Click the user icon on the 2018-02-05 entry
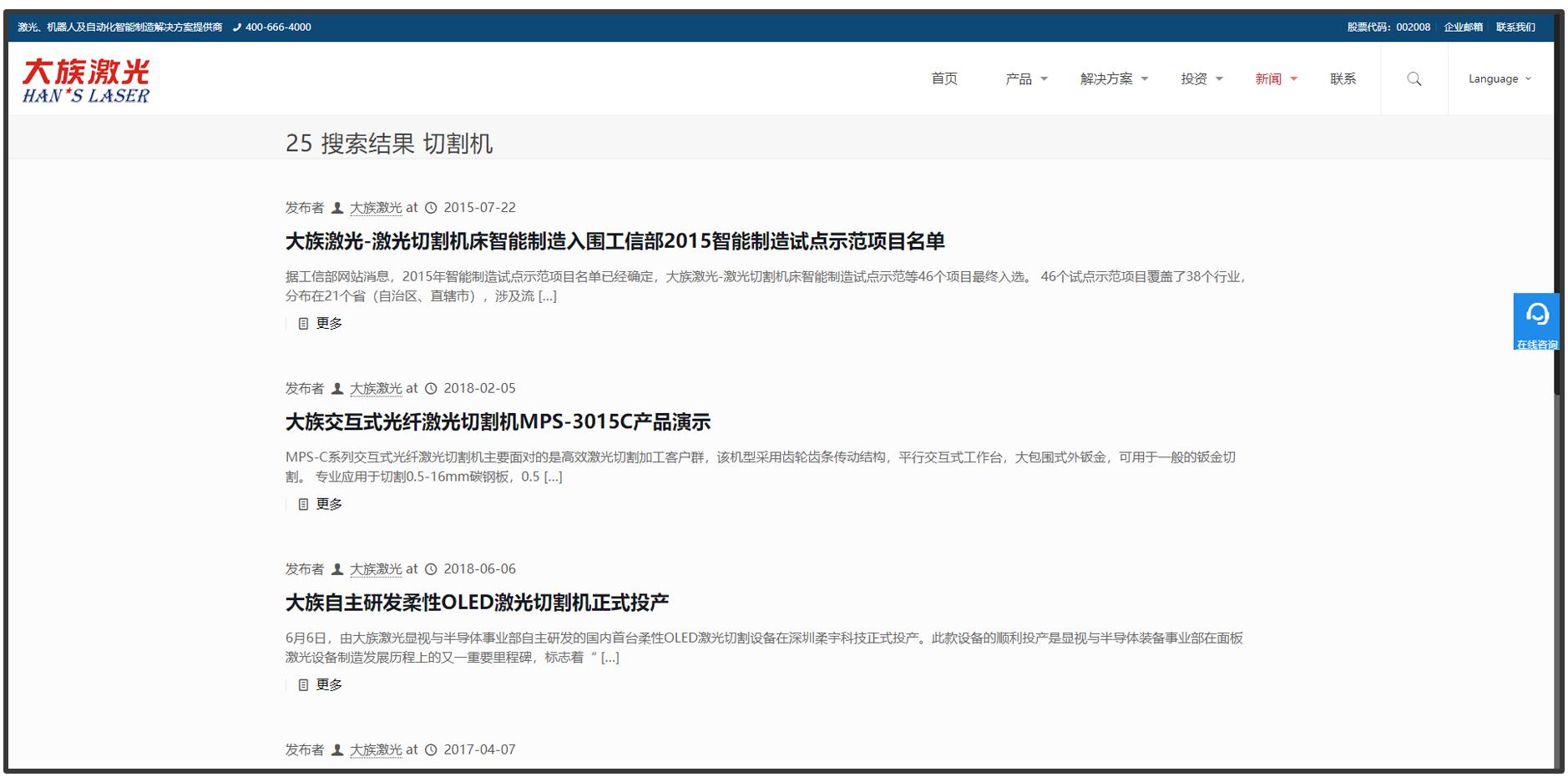This screenshot has height=782, width=1568. click(337, 388)
